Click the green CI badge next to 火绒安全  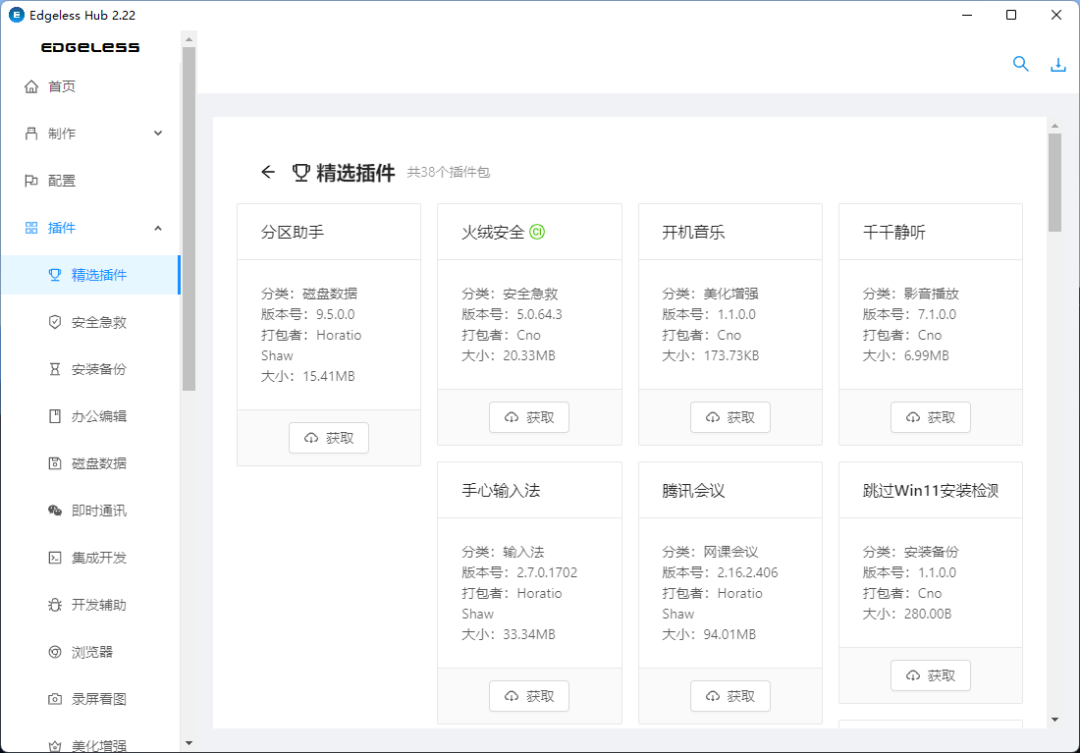point(537,232)
